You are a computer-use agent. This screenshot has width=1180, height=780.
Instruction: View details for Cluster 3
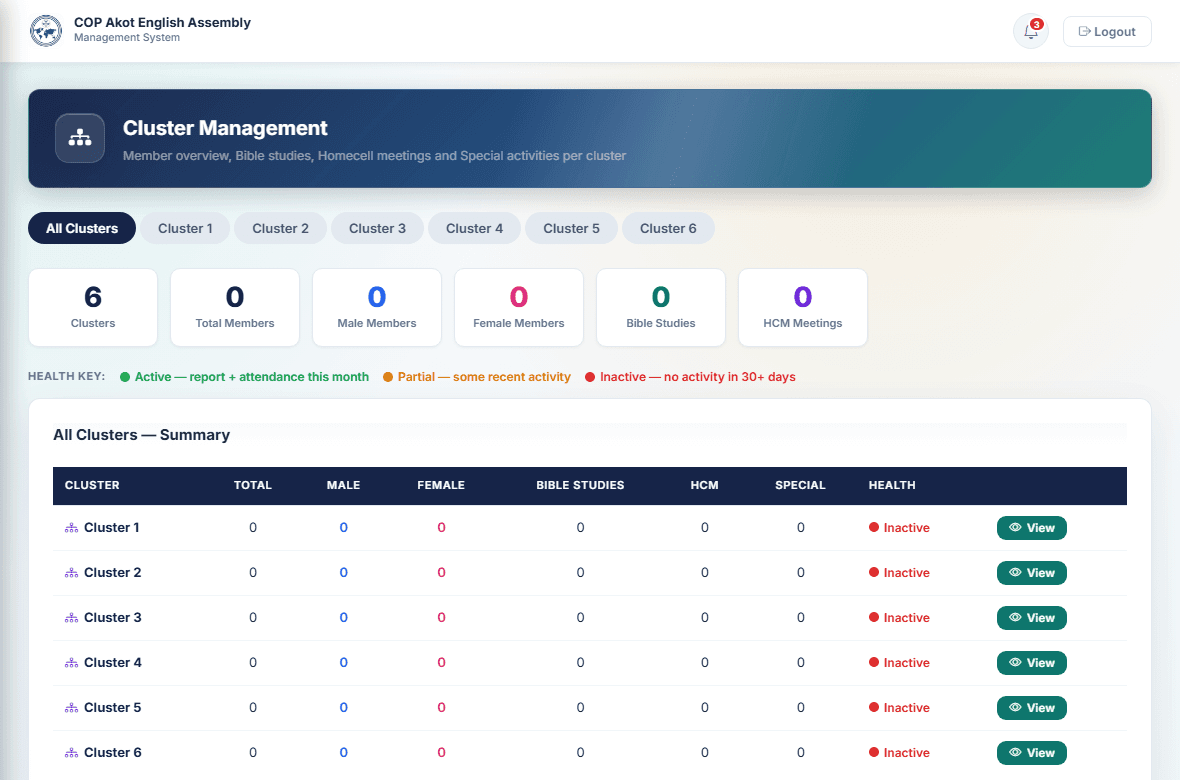1032,618
